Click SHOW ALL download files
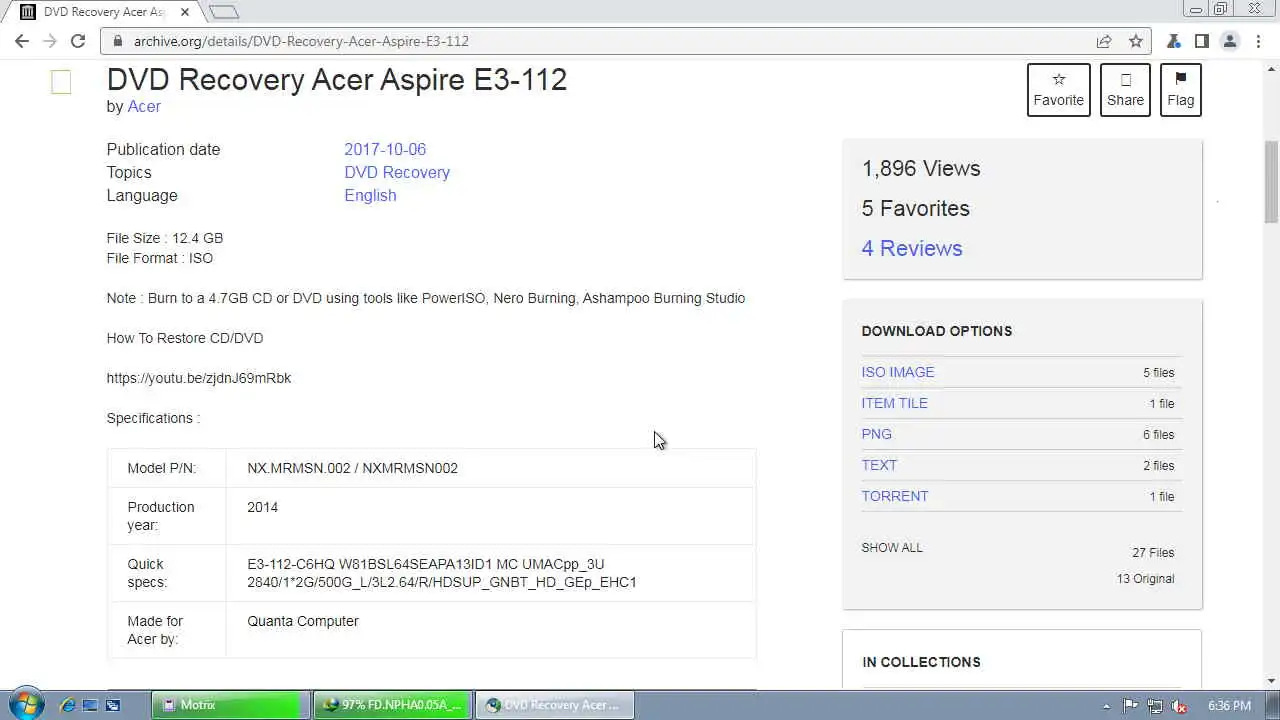The height and width of the screenshot is (720, 1280). pos(892,548)
